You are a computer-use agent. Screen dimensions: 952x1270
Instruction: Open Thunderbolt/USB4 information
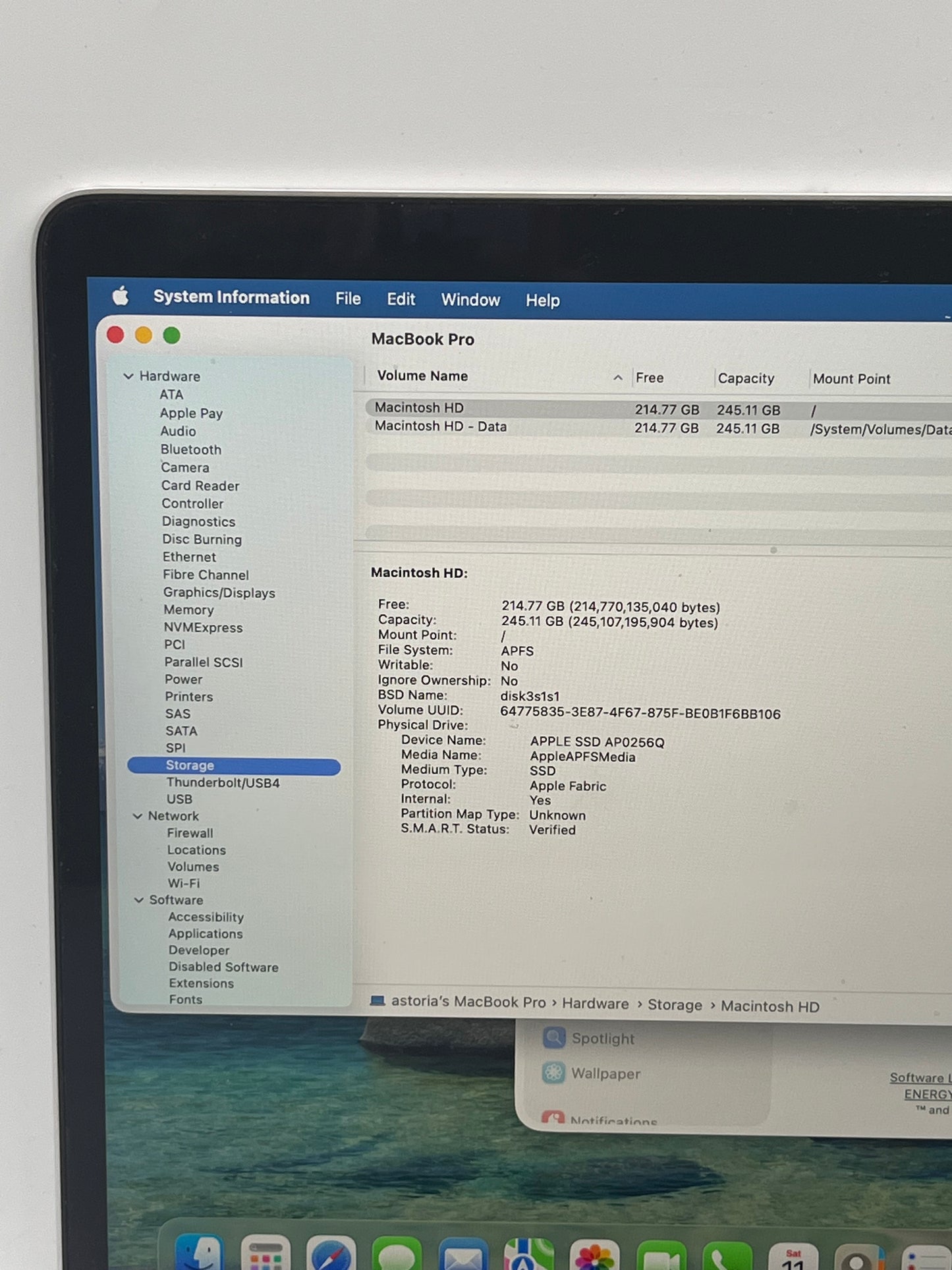pyautogui.click(x=223, y=783)
